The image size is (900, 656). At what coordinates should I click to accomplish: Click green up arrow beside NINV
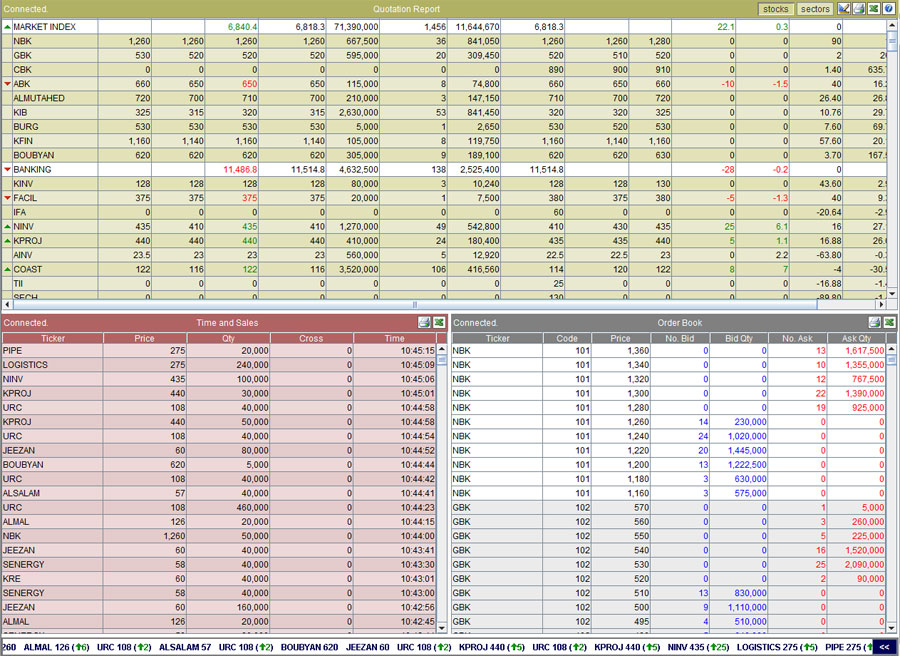[7, 227]
